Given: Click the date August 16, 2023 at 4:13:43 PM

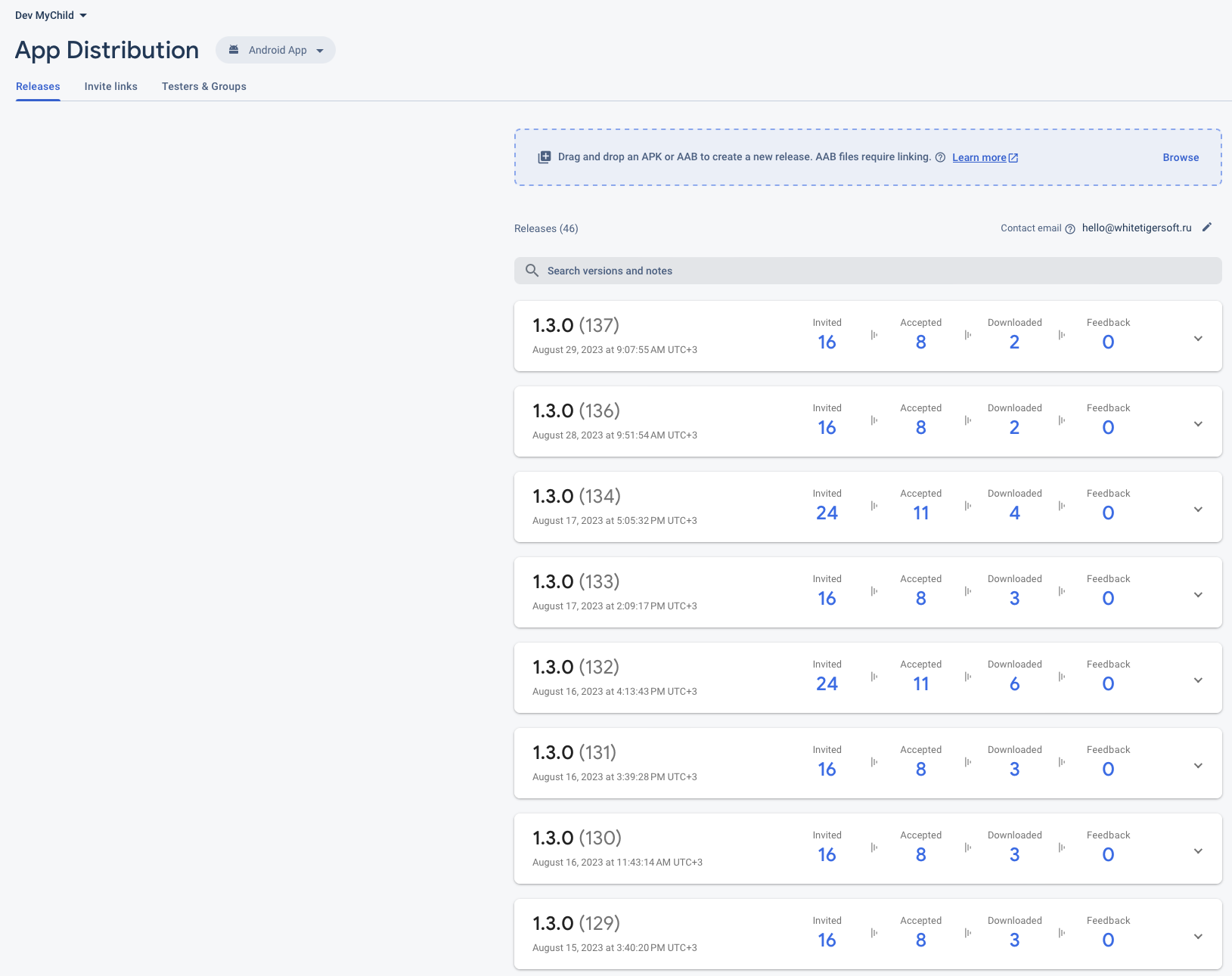Looking at the screenshot, I should 615,692.
